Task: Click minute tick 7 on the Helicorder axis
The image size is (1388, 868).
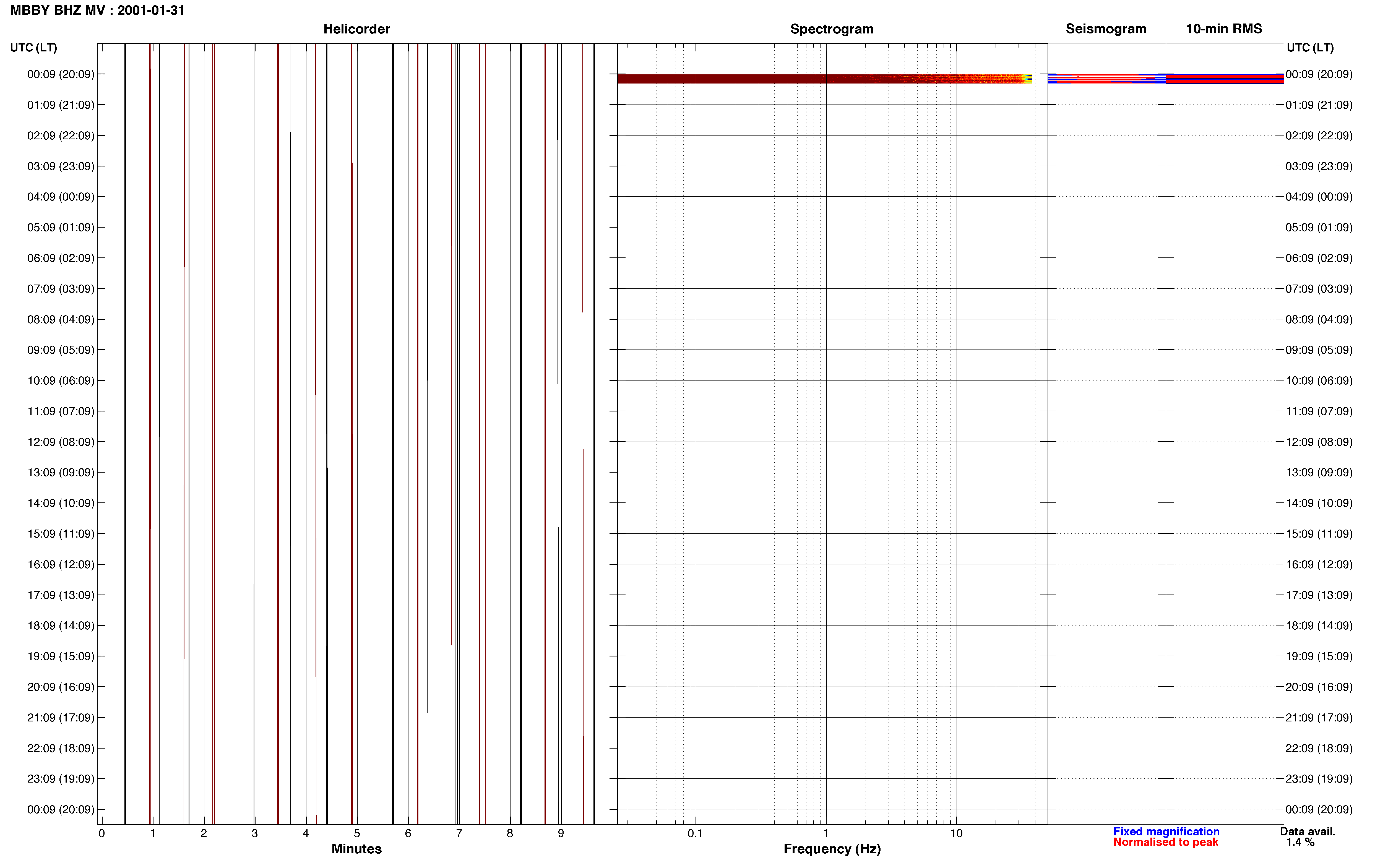Action: [459, 833]
